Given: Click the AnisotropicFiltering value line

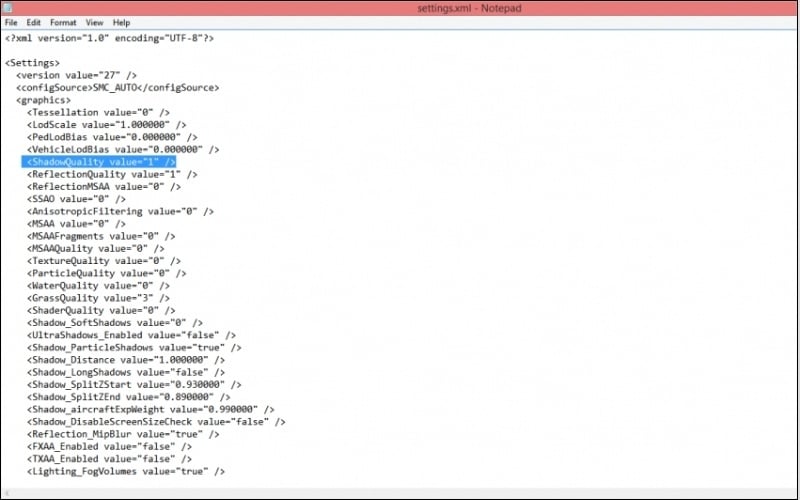Looking at the screenshot, I should [120, 211].
